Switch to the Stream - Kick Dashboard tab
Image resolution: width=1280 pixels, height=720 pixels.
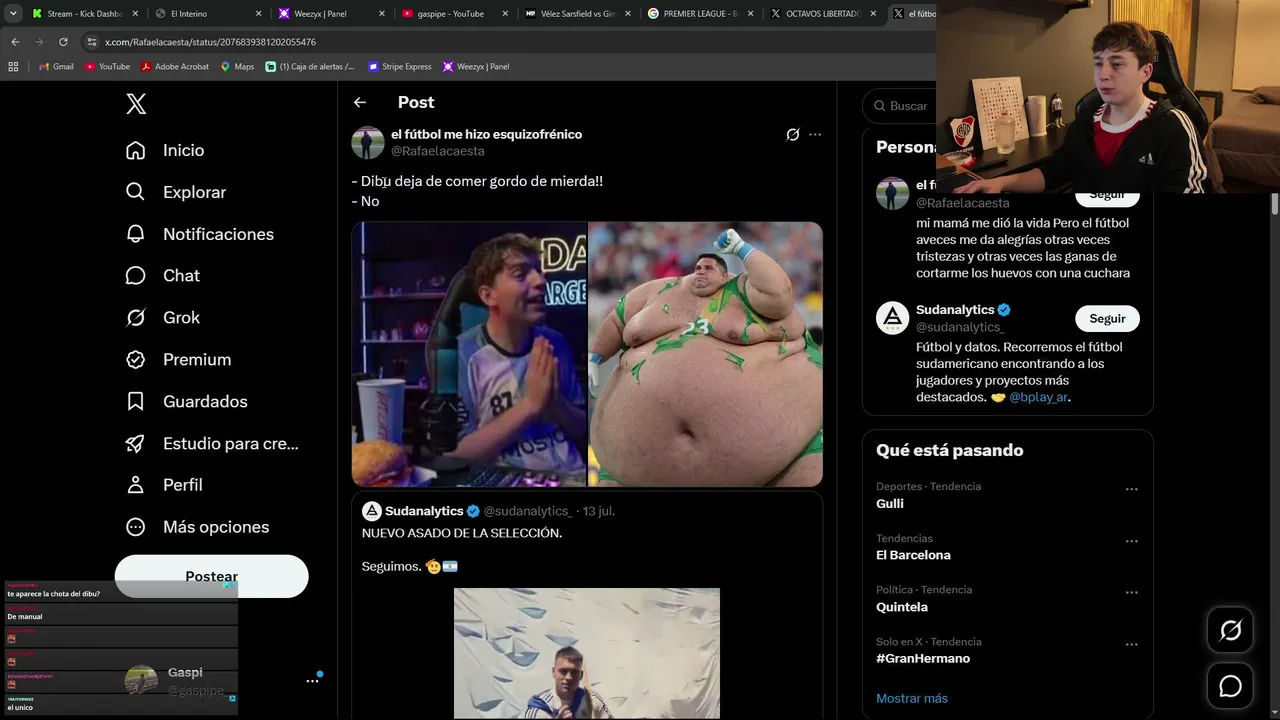[x=85, y=14]
